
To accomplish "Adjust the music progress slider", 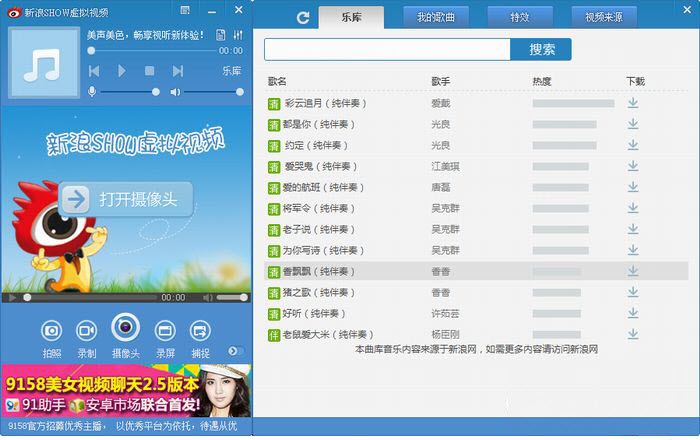I will pyautogui.click(x=154, y=50).
